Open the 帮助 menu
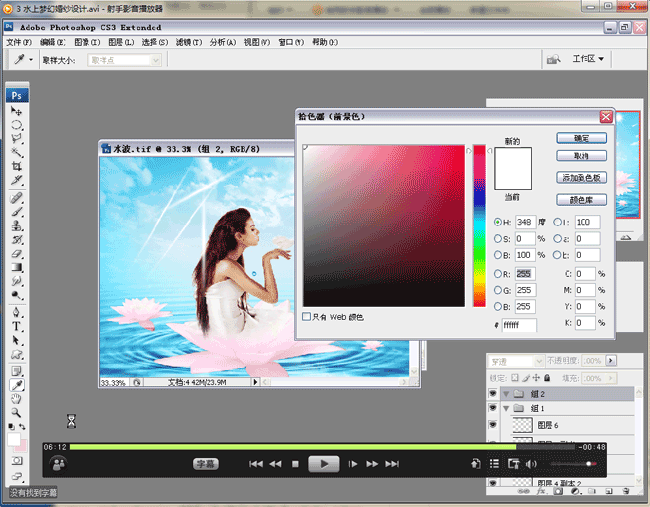Image resolution: width=650 pixels, height=507 pixels. point(325,42)
